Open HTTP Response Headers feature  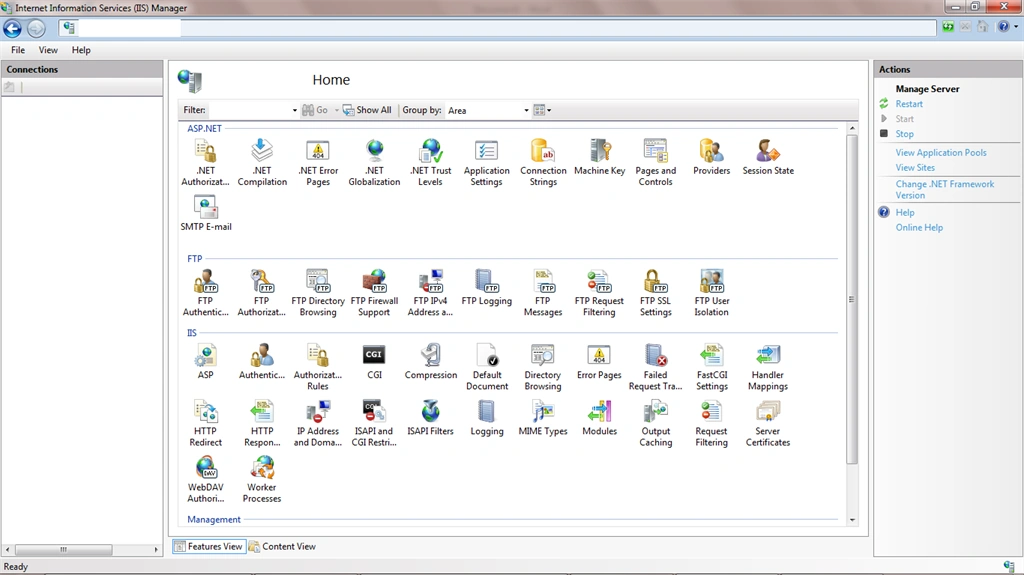click(x=262, y=423)
